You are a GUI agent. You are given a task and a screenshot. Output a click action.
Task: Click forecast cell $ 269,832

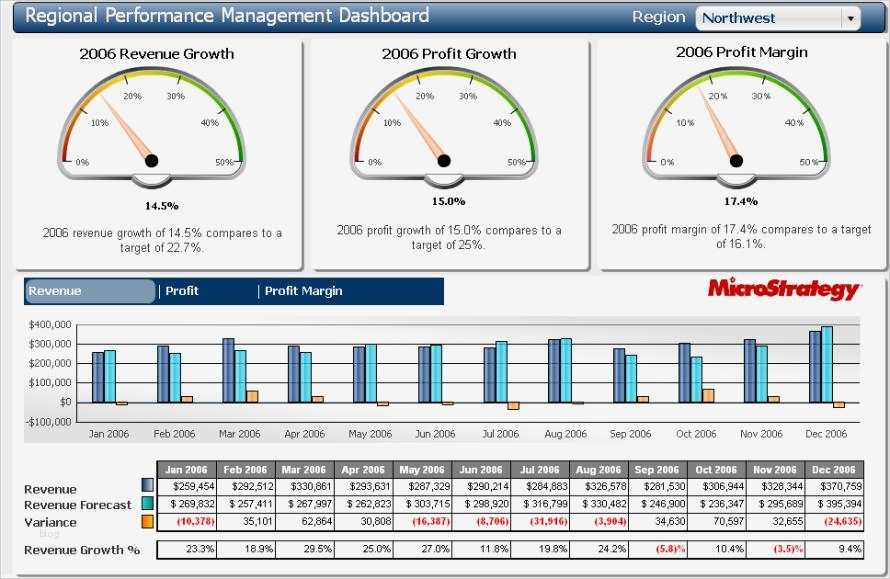(x=186, y=504)
